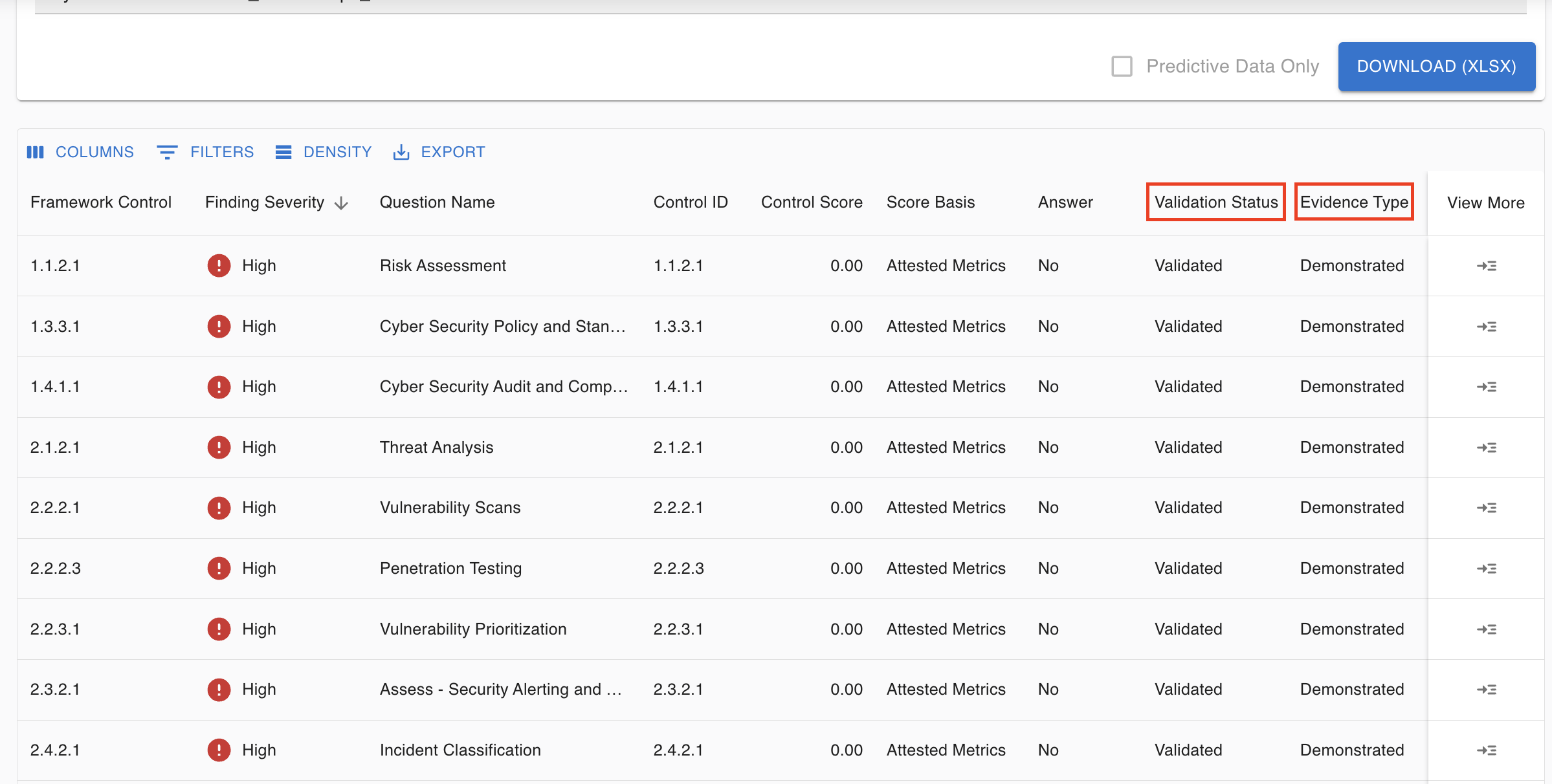
Task: Select the Incident Classification question name
Action: pos(460,750)
